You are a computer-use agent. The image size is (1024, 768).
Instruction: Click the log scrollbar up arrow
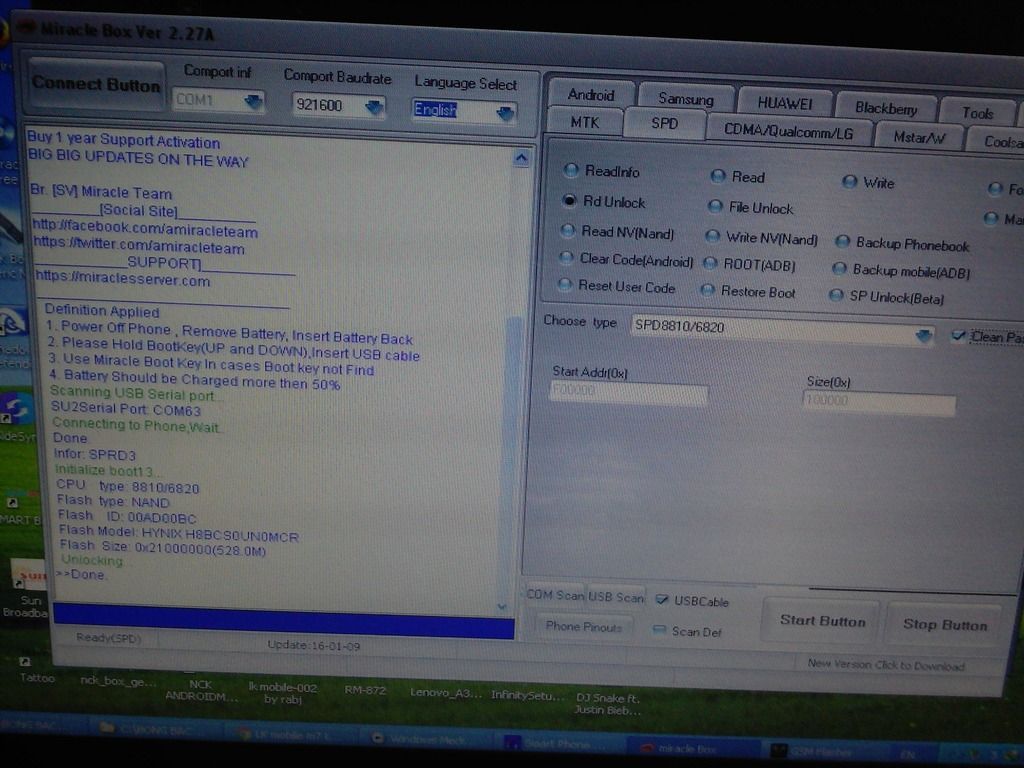pos(520,158)
